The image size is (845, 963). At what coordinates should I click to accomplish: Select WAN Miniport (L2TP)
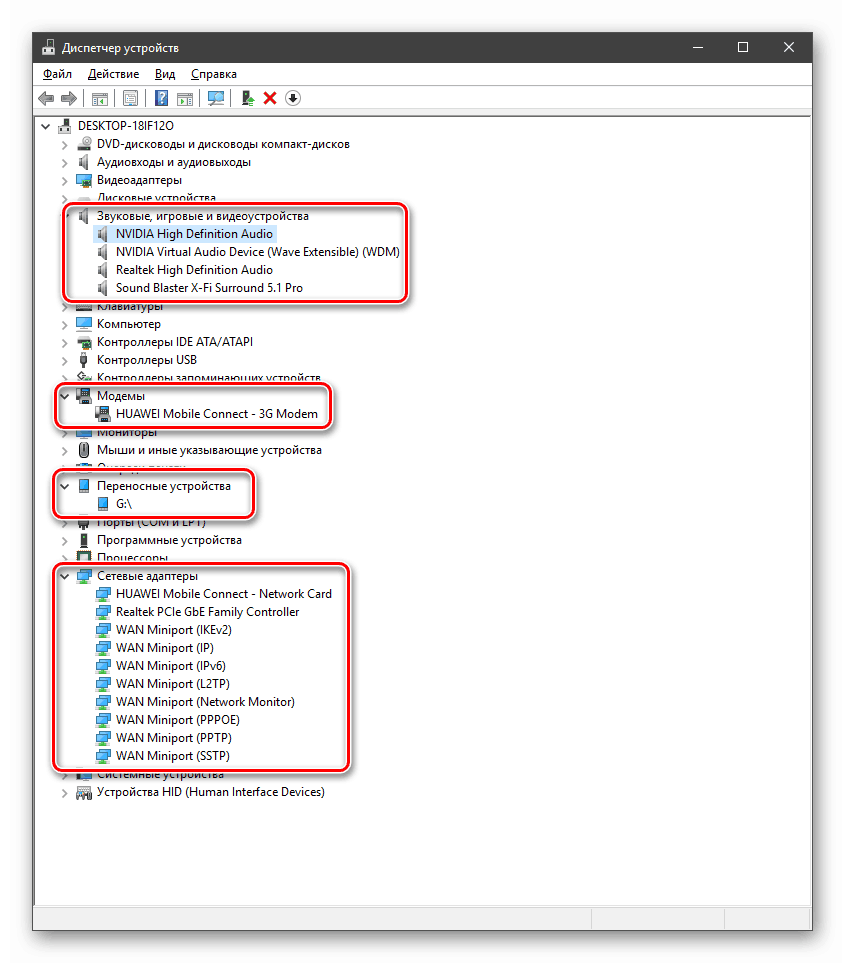[173, 684]
